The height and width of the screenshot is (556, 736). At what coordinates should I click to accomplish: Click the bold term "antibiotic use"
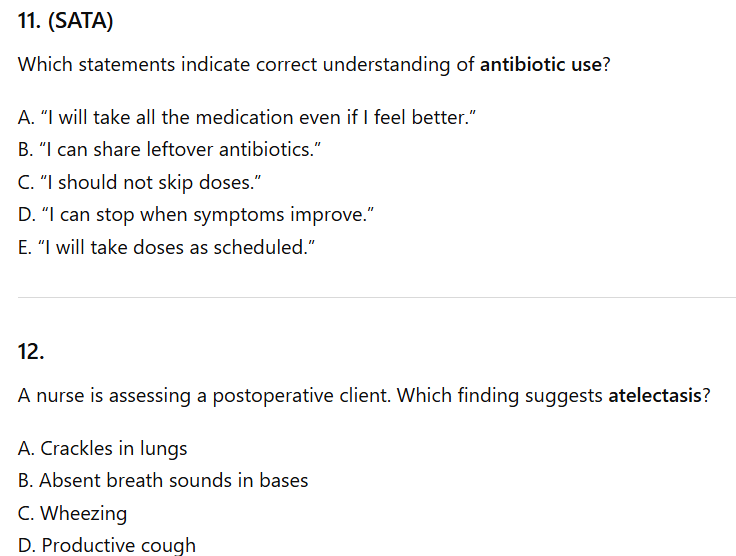click(x=540, y=65)
